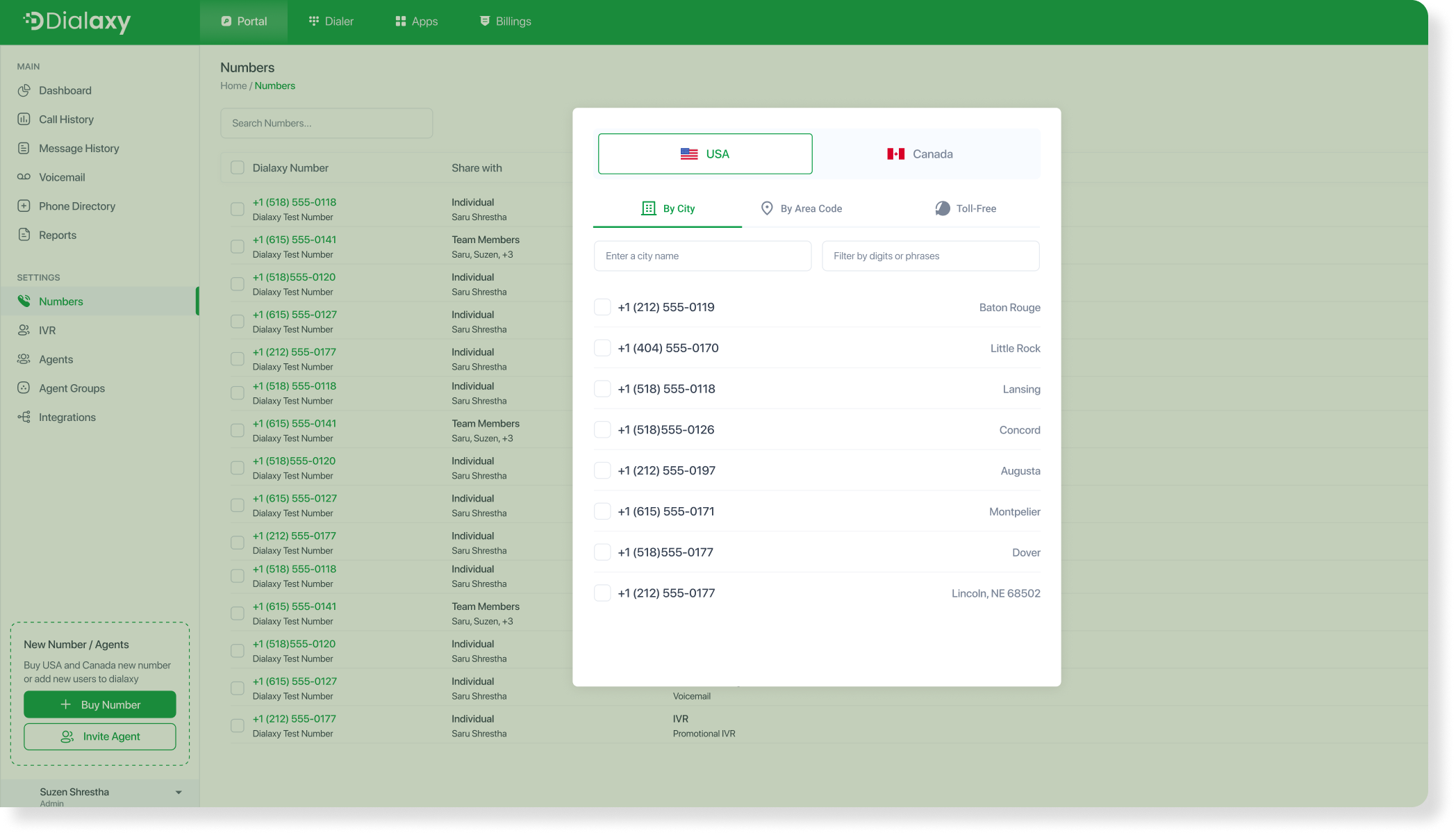The image size is (1456, 835).
Task: Select the Lansing number +1 (518) 555-0118
Action: pos(602,388)
